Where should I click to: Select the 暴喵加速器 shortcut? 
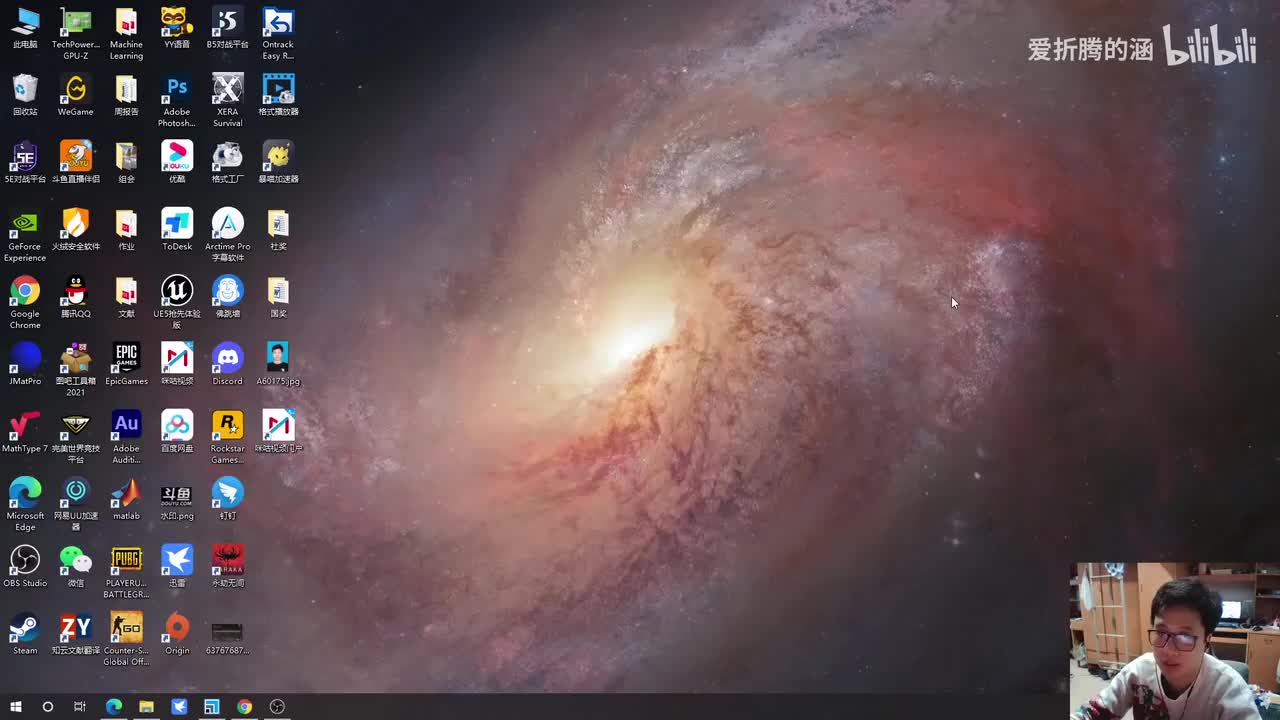pyautogui.click(x=278, y=163)
